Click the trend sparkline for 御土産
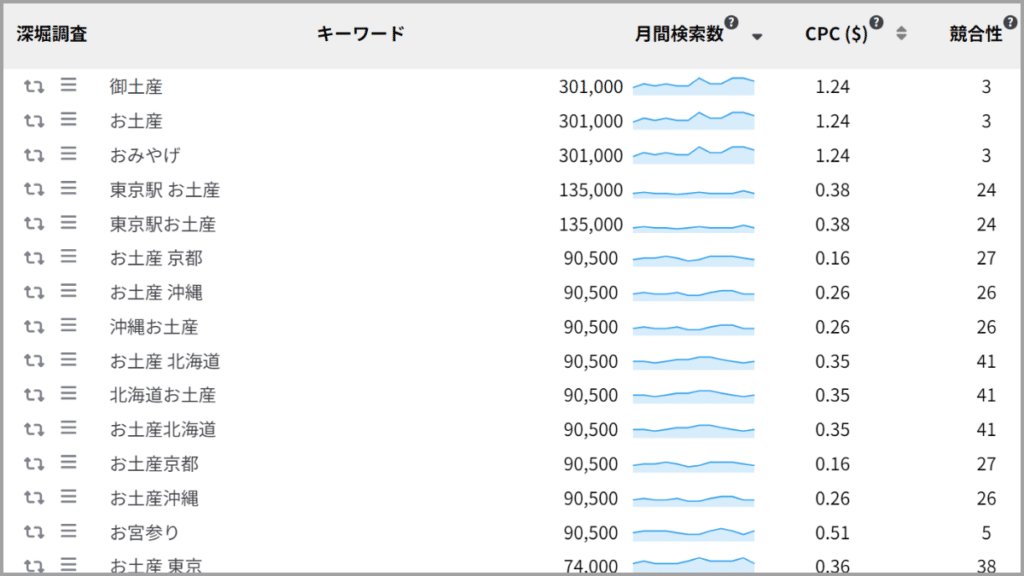 click(x=693, y=86)
